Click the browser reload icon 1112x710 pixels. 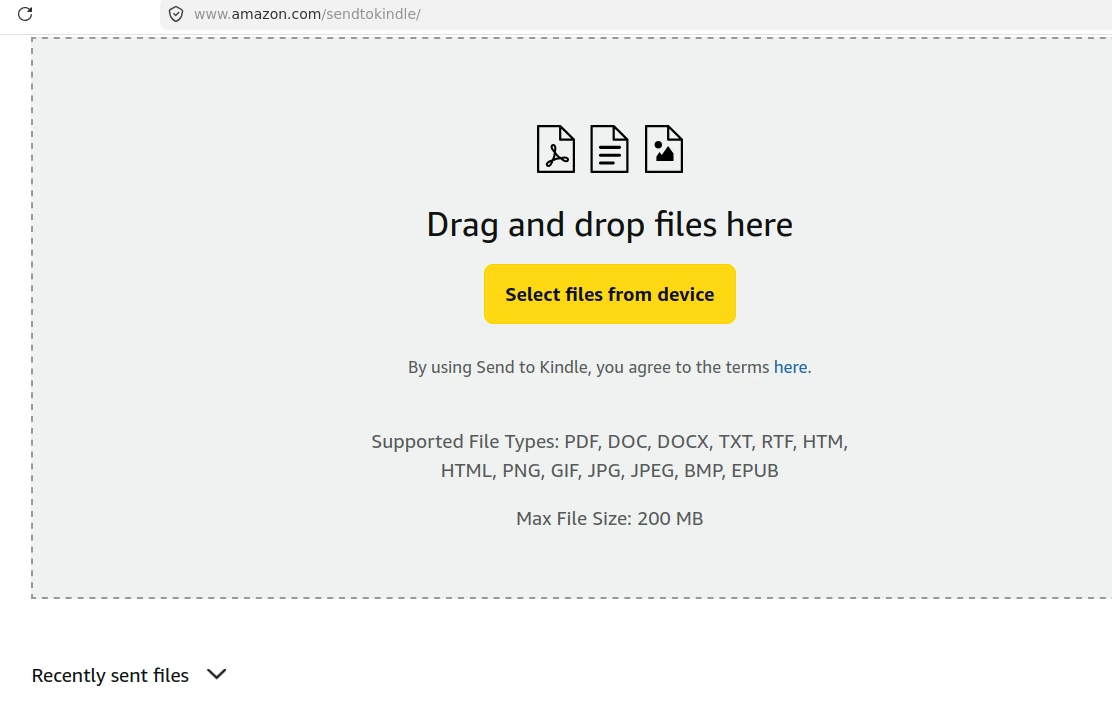tap(25, 13)
